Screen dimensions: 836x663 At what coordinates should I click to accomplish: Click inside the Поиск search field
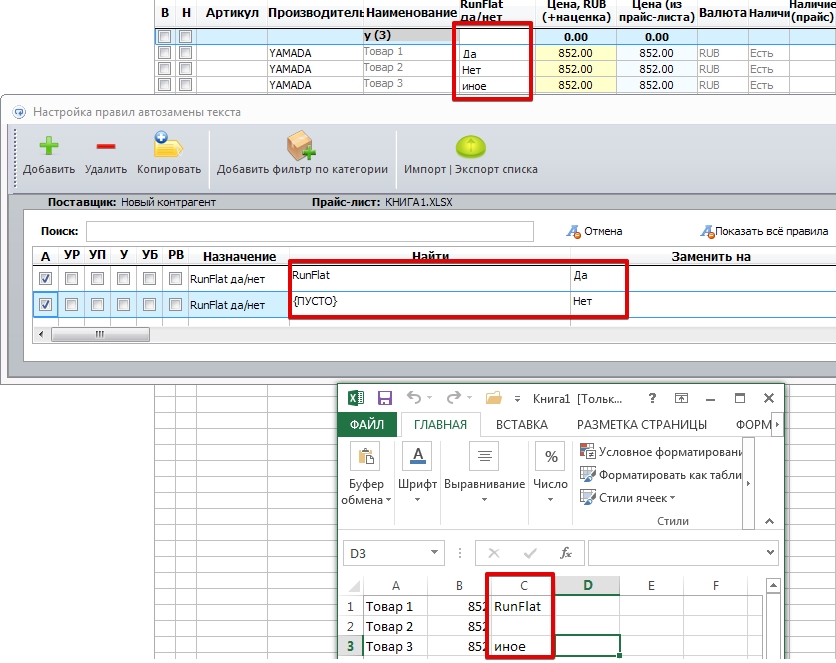tap(310, 231)
